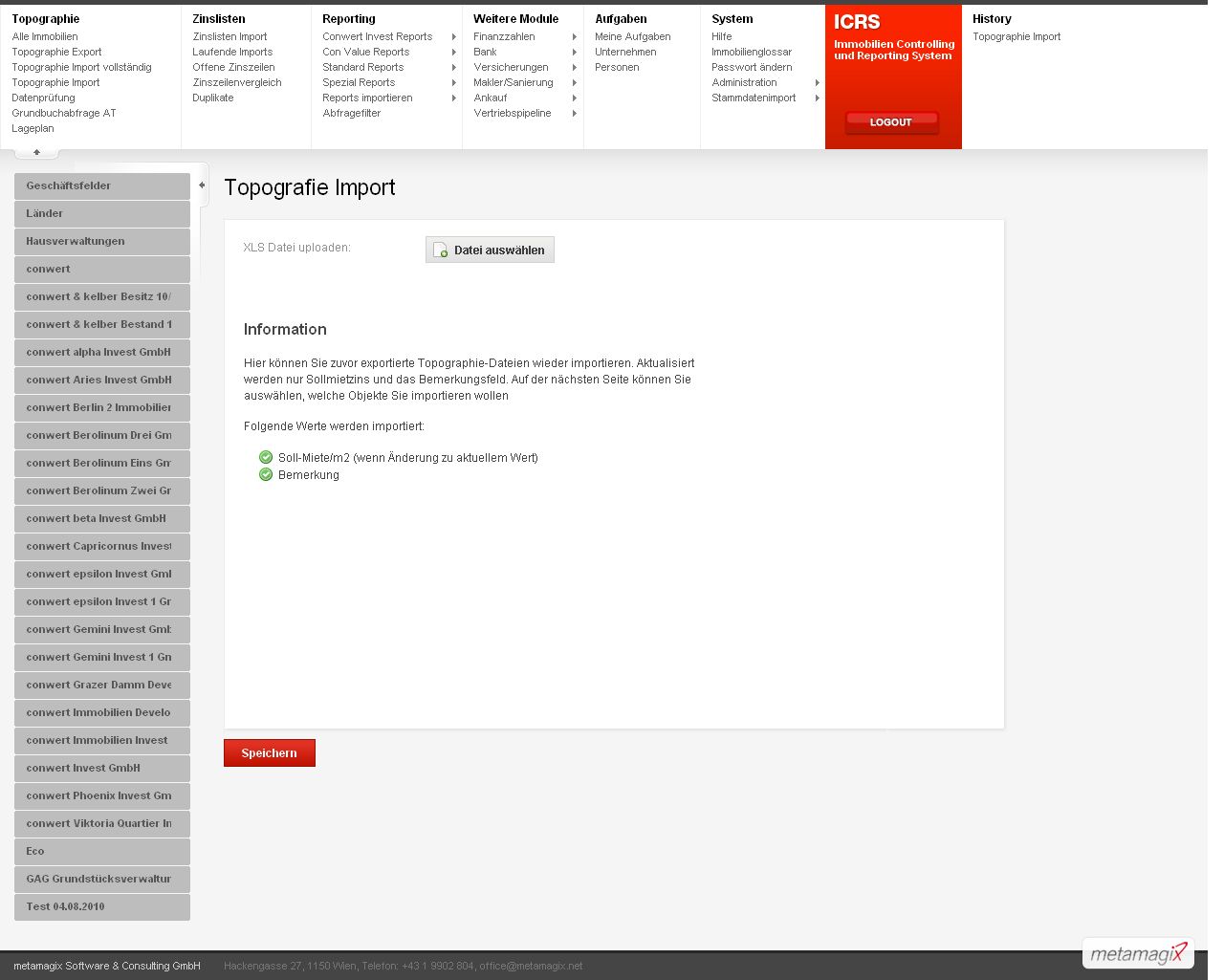Expand the Spezial Reports submenu arrow
Screen dimensions: 1224x980
(453, 83)
